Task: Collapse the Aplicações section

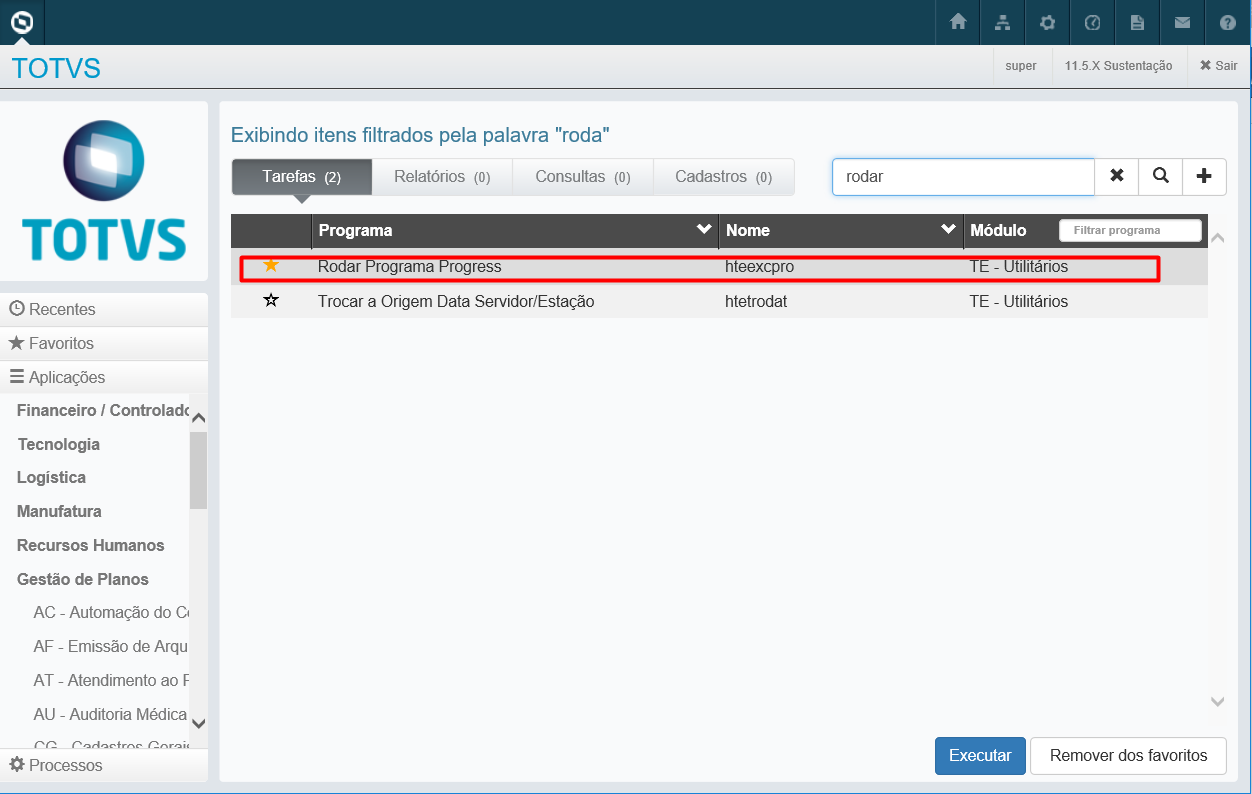Action: tap(104, 377)
